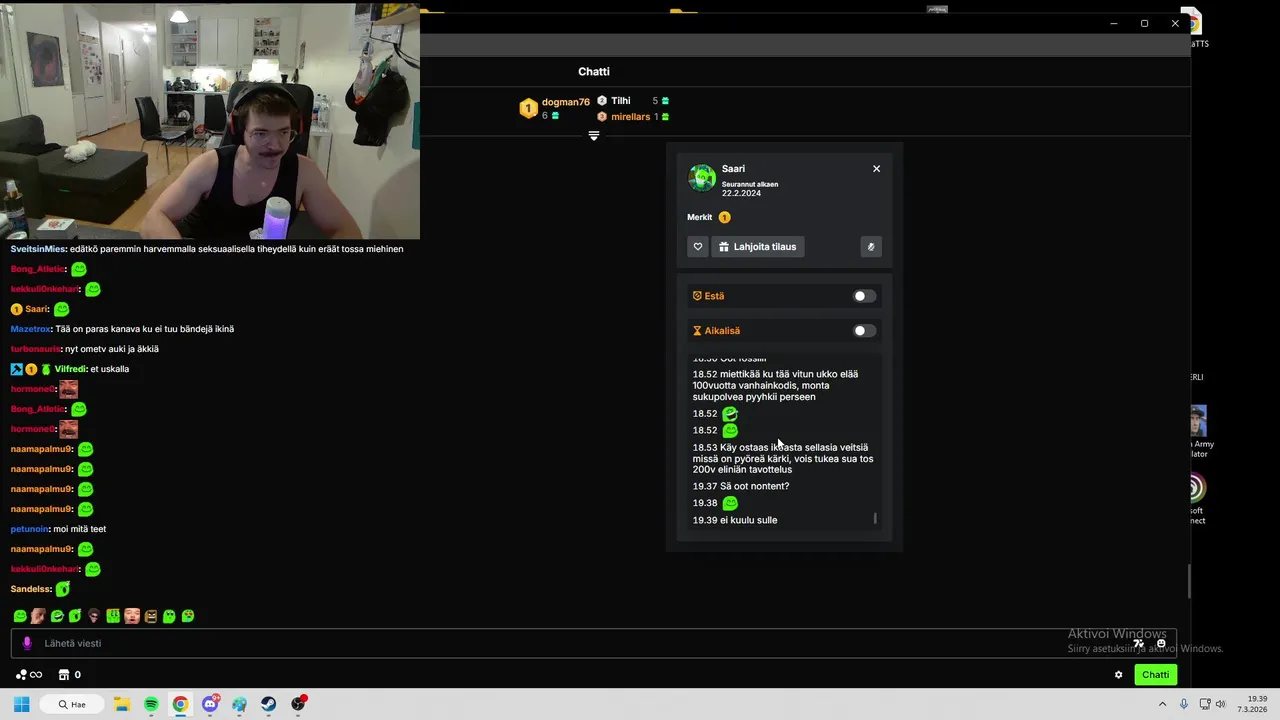1280x720 pixels.
Task: Click the message 'Sä oot nontent?'
Action: (x=755, y=486)
